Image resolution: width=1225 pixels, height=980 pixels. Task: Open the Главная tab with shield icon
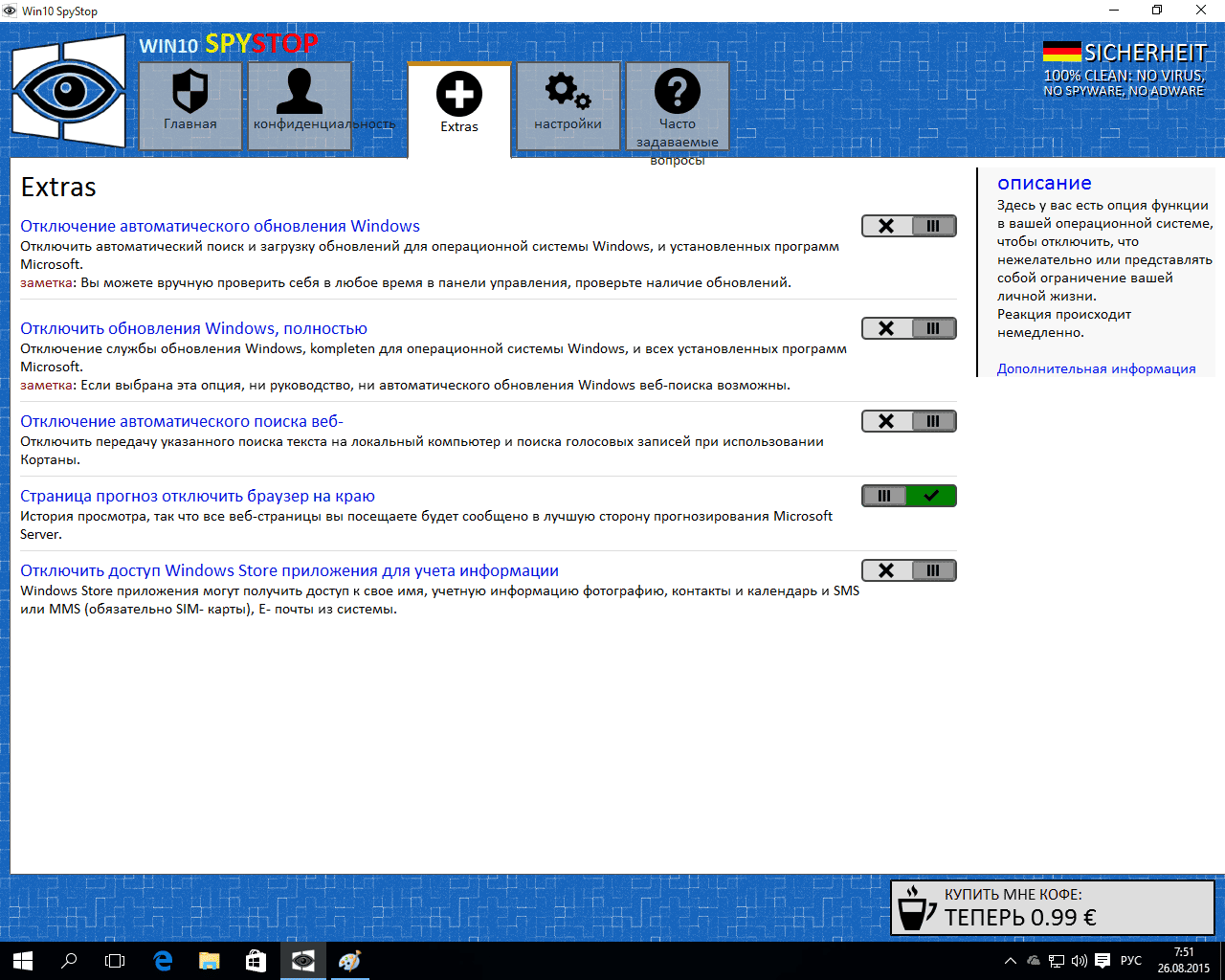[190, 105]
